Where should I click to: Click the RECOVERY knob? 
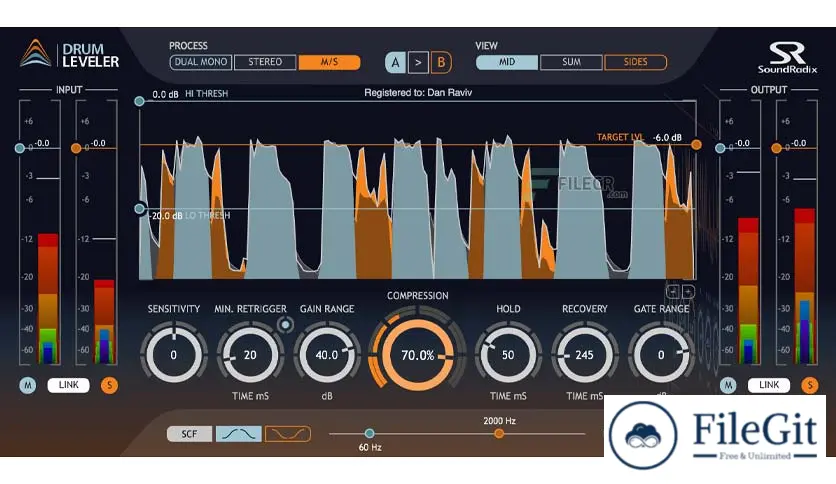[x=584, y=354]
